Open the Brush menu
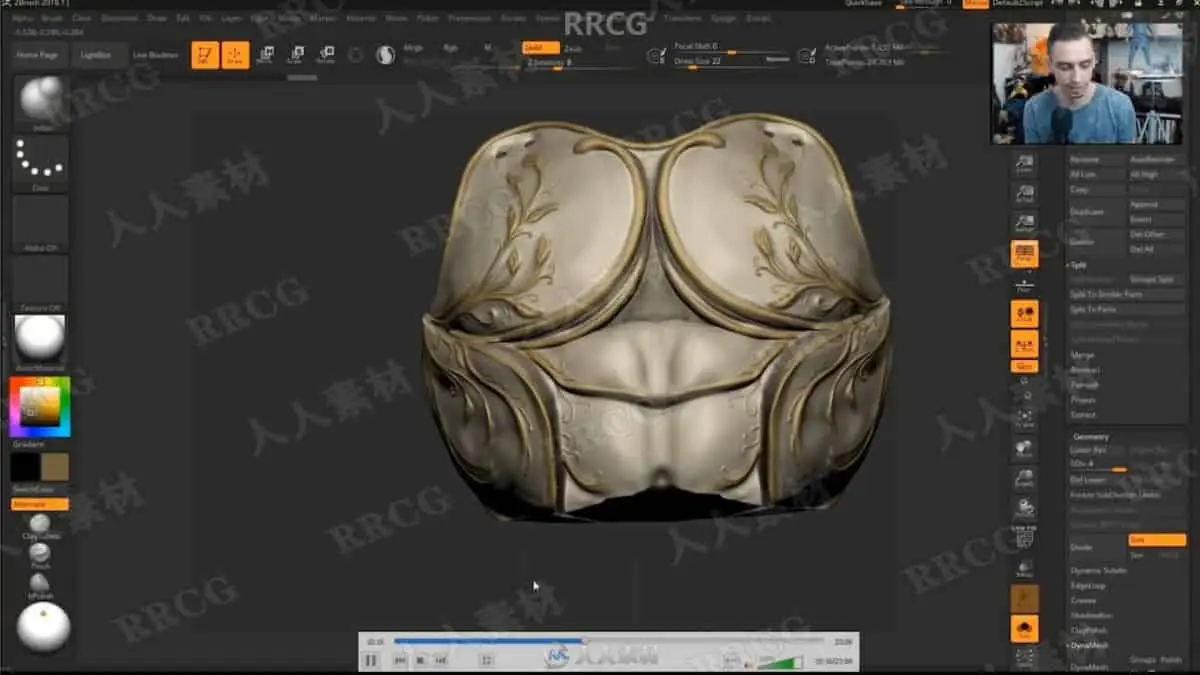 click(50, 18)
